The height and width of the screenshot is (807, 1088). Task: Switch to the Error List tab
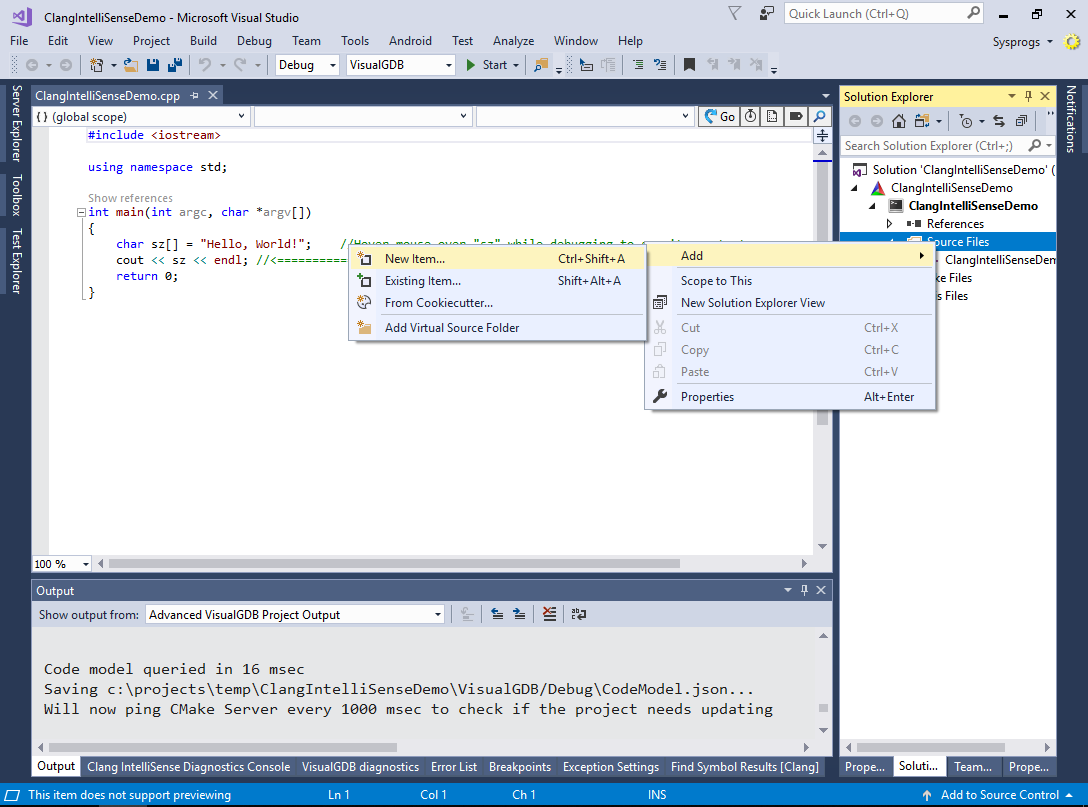tap(454, 766)
